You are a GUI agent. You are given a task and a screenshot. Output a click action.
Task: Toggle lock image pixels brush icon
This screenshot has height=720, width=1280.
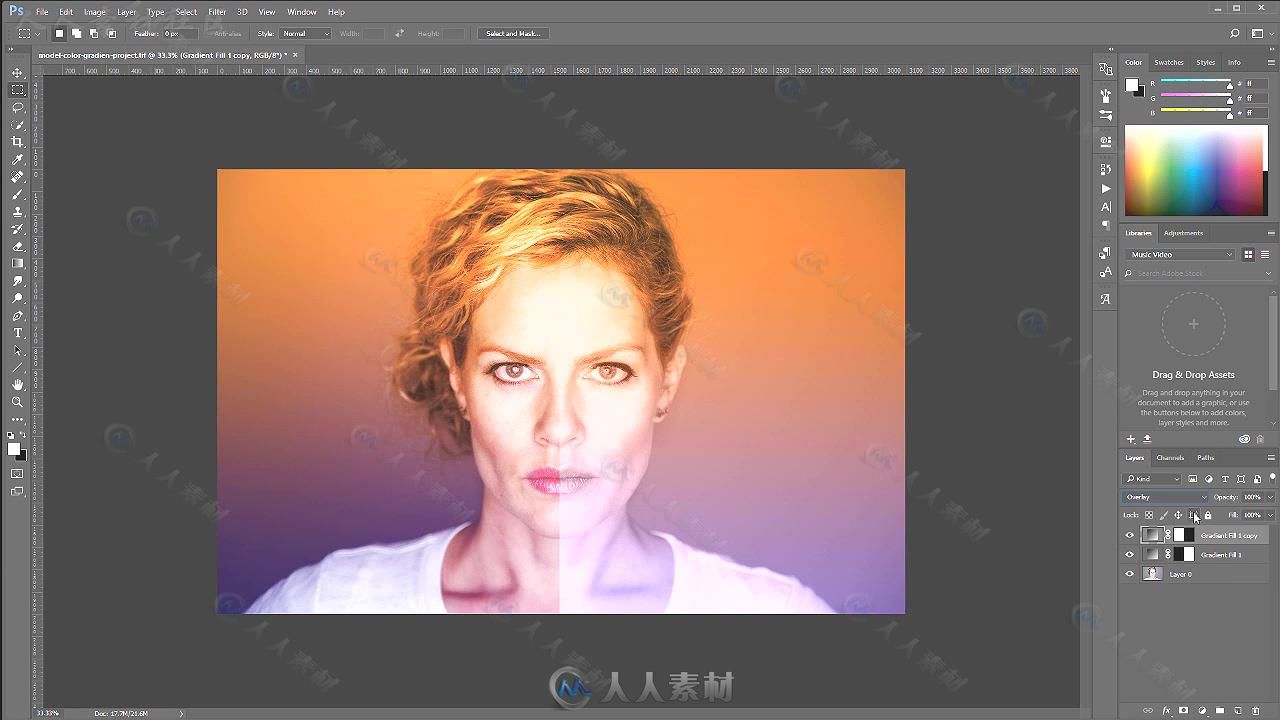point(1163,515)
